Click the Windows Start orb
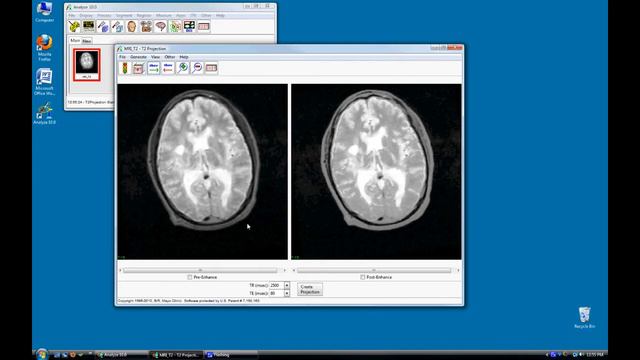This screenshot has width=640, height=360. 42,355
